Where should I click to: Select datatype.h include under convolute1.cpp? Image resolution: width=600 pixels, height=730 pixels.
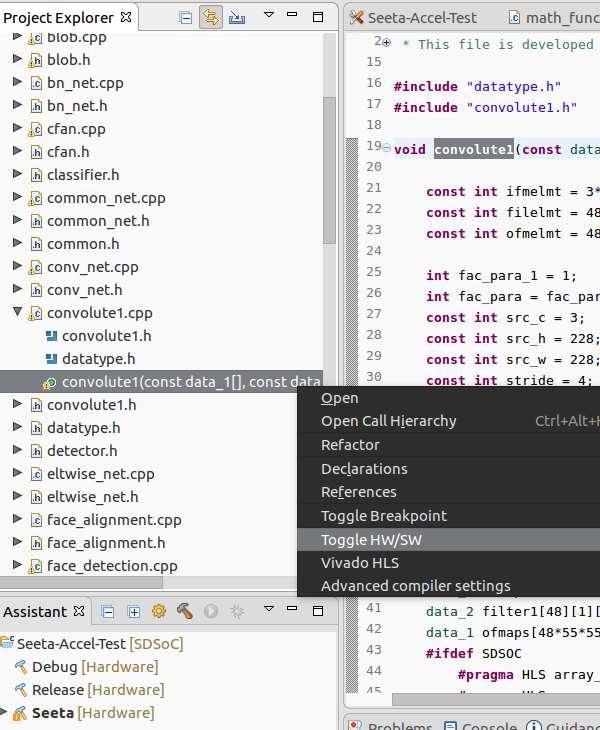coord(99,359)
